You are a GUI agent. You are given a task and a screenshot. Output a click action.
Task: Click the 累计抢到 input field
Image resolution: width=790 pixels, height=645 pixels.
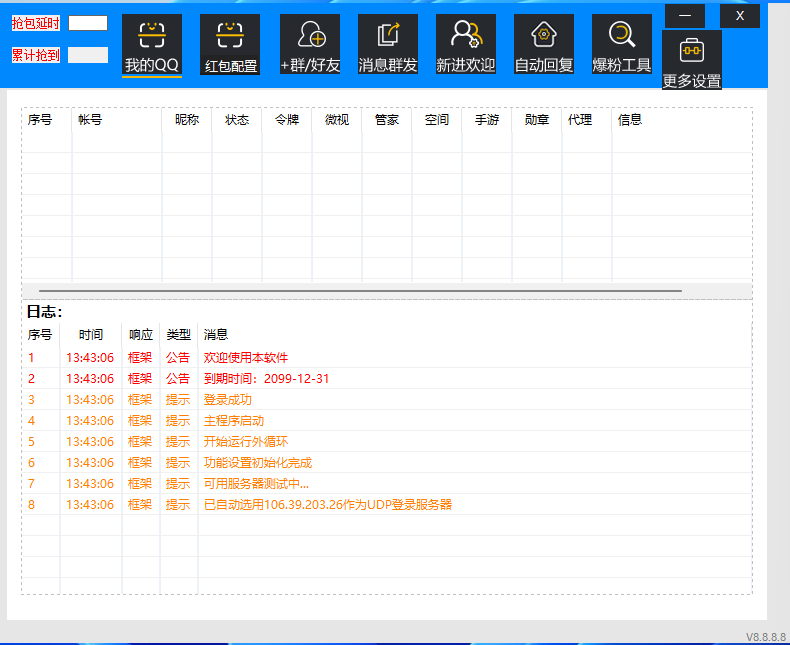[x=88, y=55]
